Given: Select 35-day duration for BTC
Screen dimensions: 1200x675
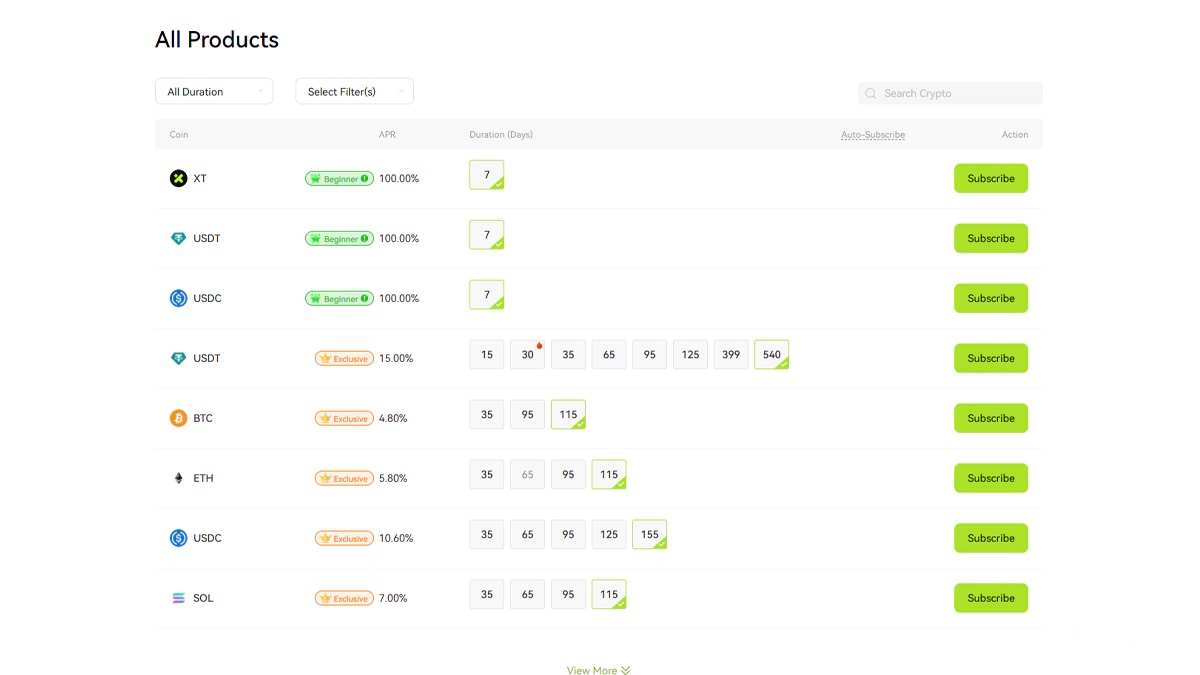Looking at the screenshot, I should (487, 415).
